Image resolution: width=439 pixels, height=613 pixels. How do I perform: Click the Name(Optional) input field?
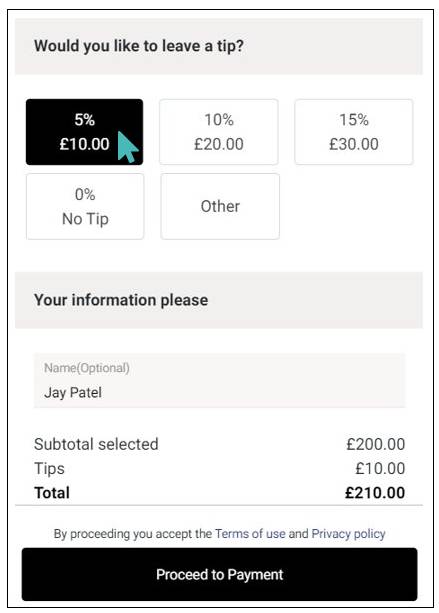(219, 380)
